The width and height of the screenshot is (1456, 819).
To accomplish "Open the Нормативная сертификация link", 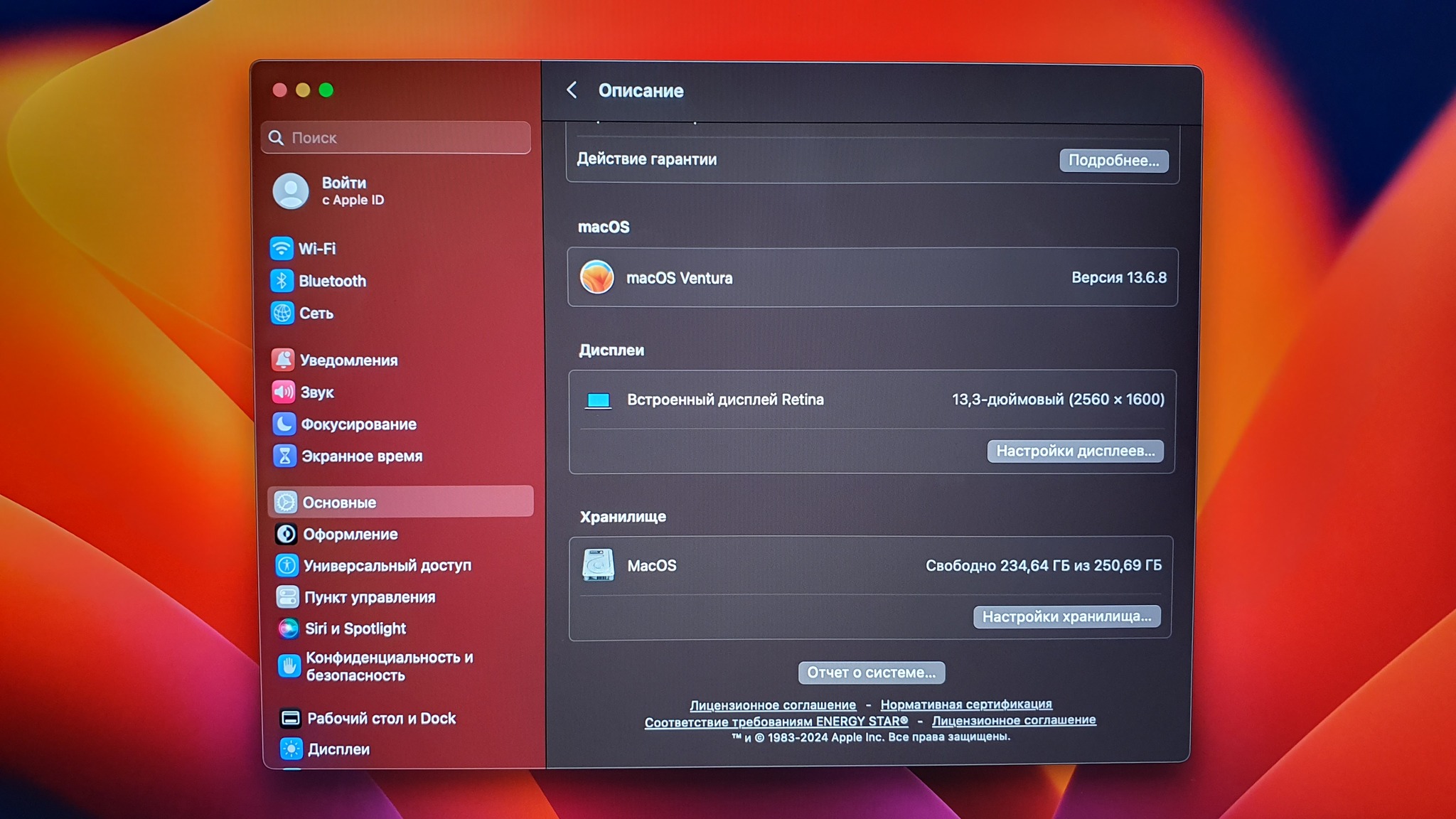I will click(965, 704).
